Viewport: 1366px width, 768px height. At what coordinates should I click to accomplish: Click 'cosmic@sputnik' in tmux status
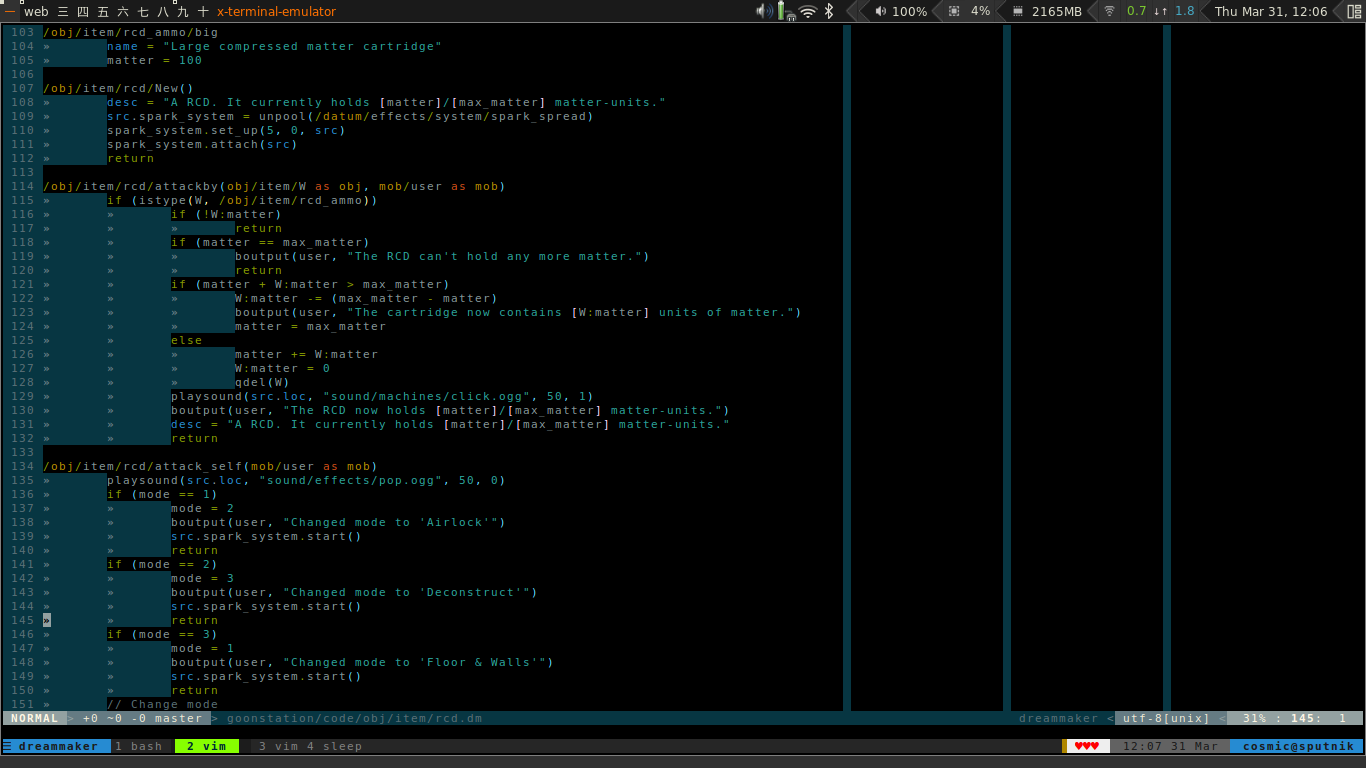(x=1298, y=746)
